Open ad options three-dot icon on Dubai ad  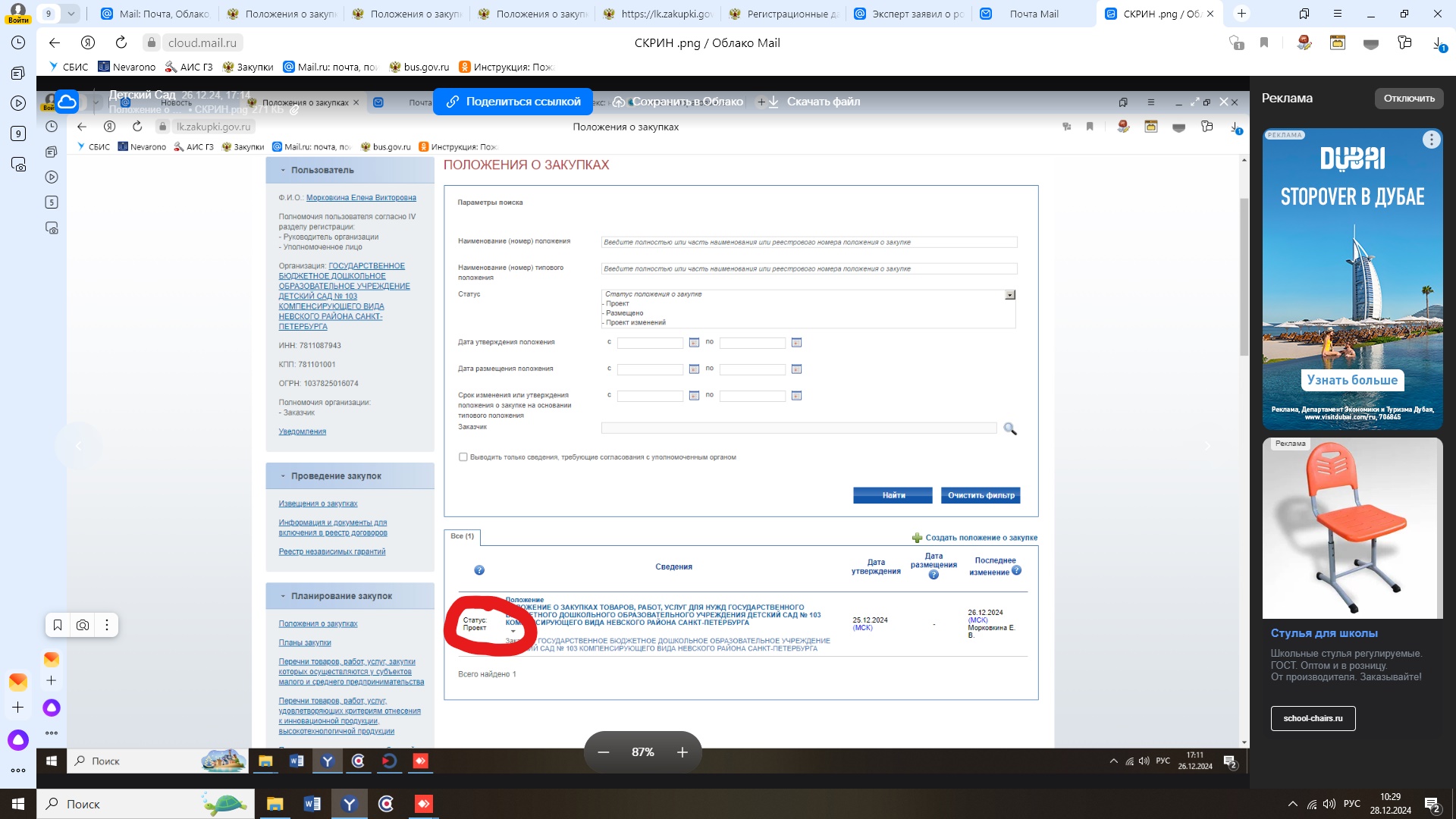pyautogui.click(x=1431, y=140)
